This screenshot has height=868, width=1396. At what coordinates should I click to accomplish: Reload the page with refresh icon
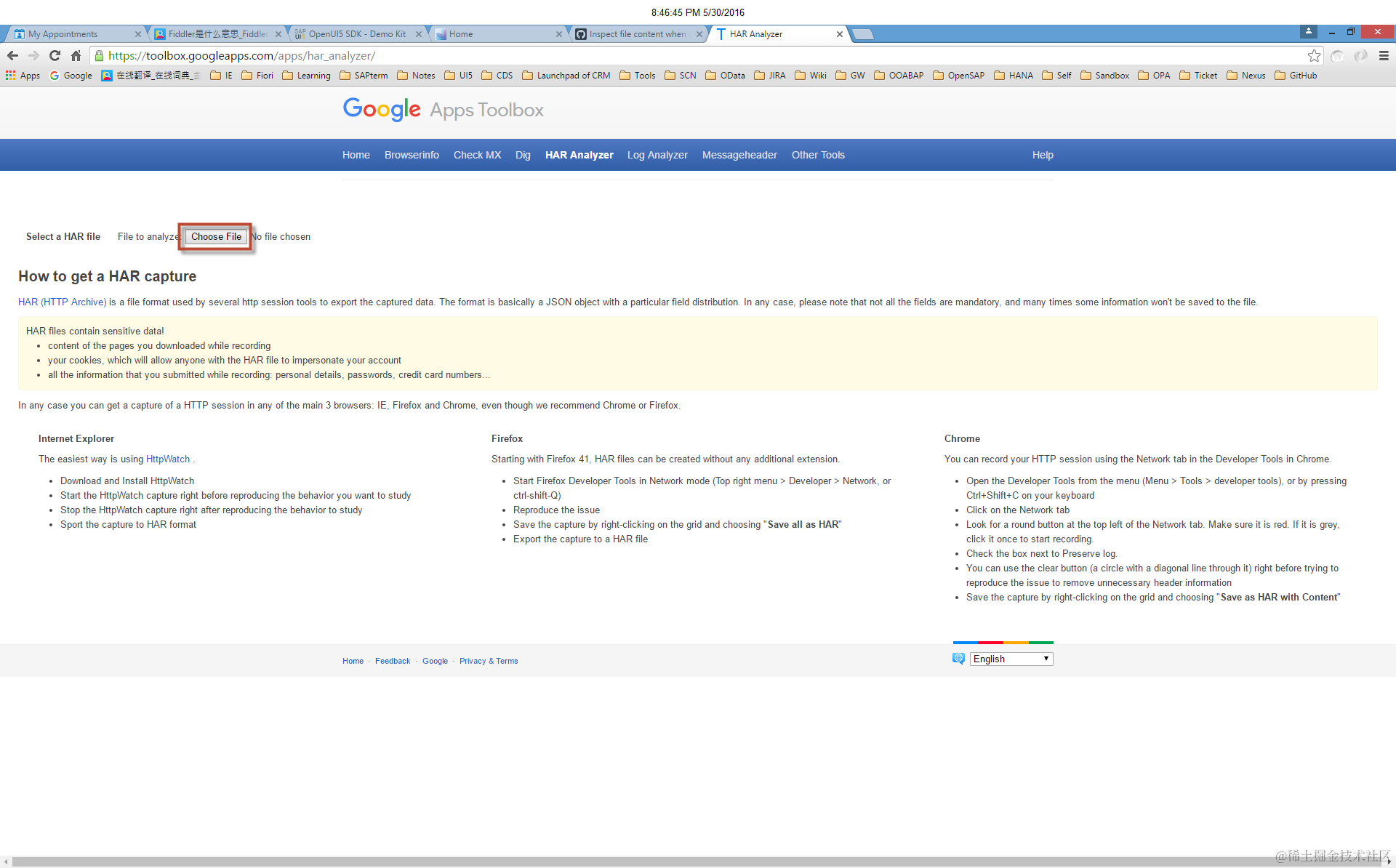tap(55, 56)
